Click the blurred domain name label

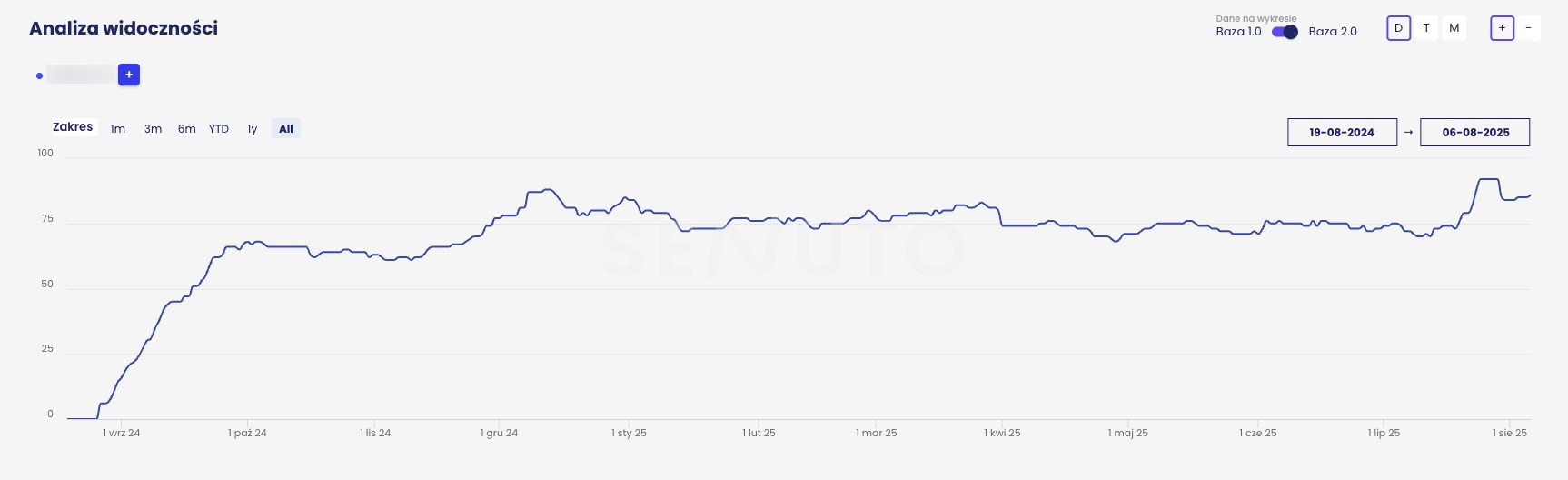pos(80,75)
